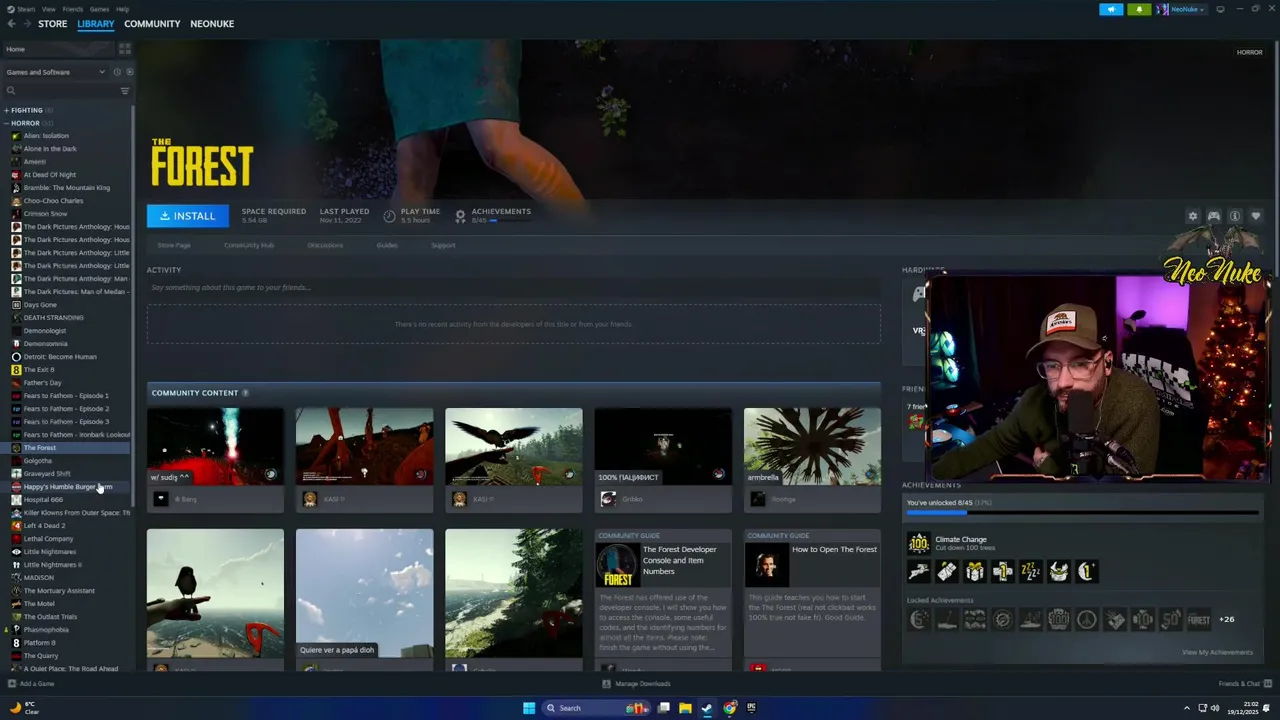The width and height of the screenshot is (1280, 720).
Task: Open Manage Downloads
Action: click(637, 684)
